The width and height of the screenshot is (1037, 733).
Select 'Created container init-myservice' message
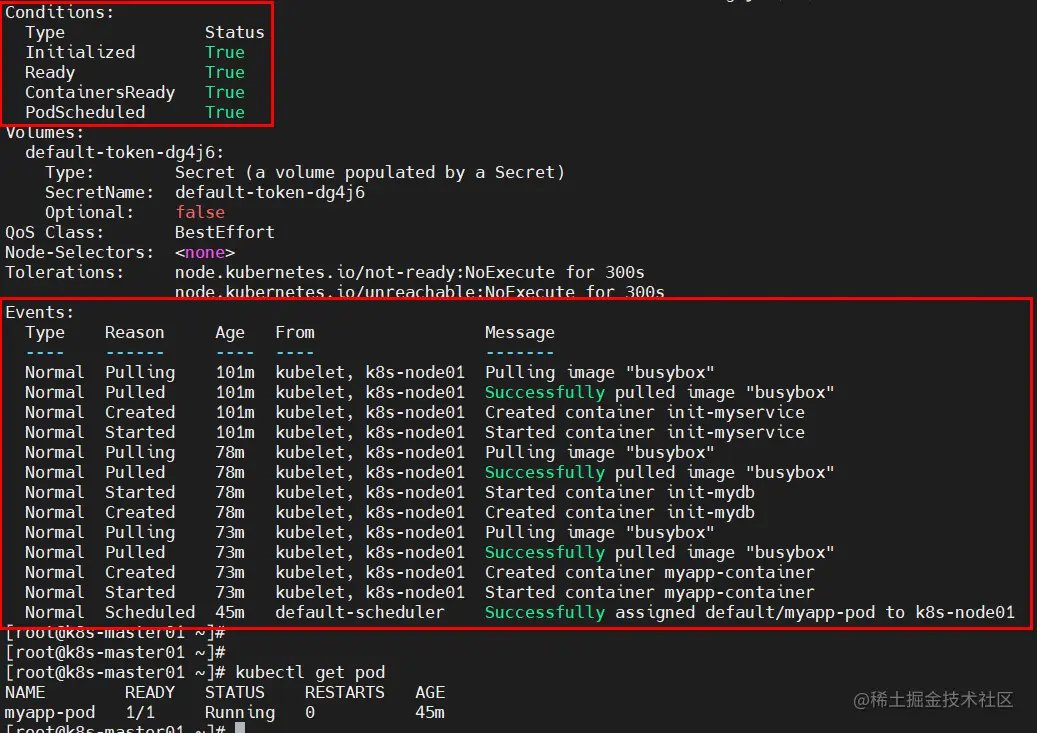point(645,412)
